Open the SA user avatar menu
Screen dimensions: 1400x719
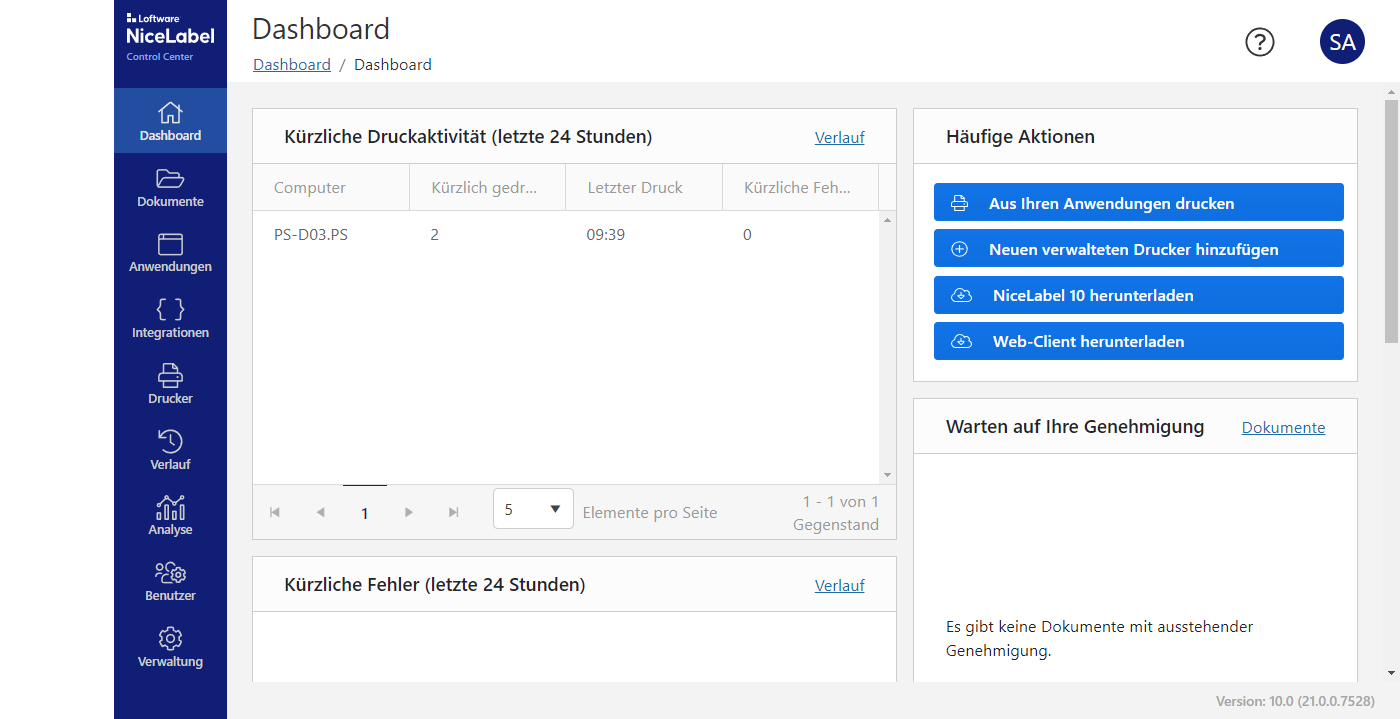click(x=1342, y=42)
